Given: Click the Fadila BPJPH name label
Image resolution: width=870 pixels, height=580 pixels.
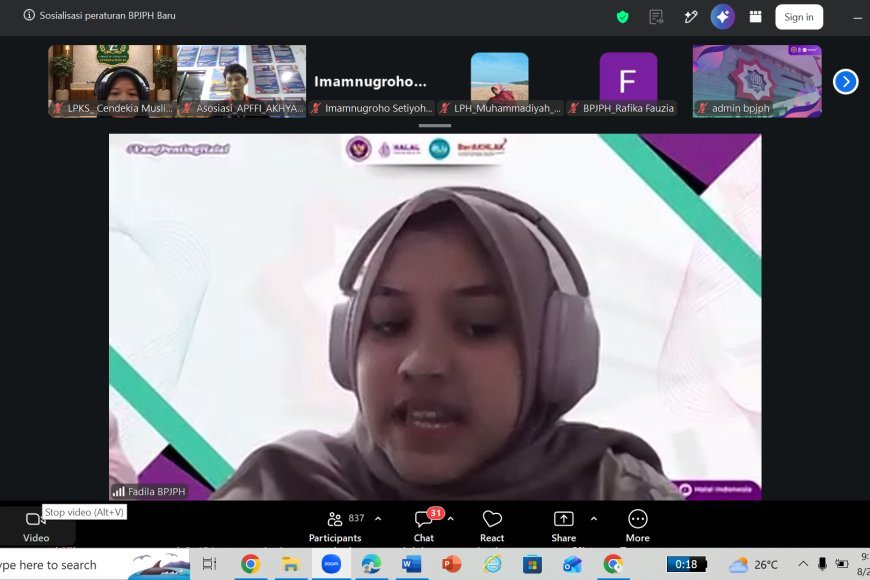Looking at the screenshot, I should click(x=156, y=492).
